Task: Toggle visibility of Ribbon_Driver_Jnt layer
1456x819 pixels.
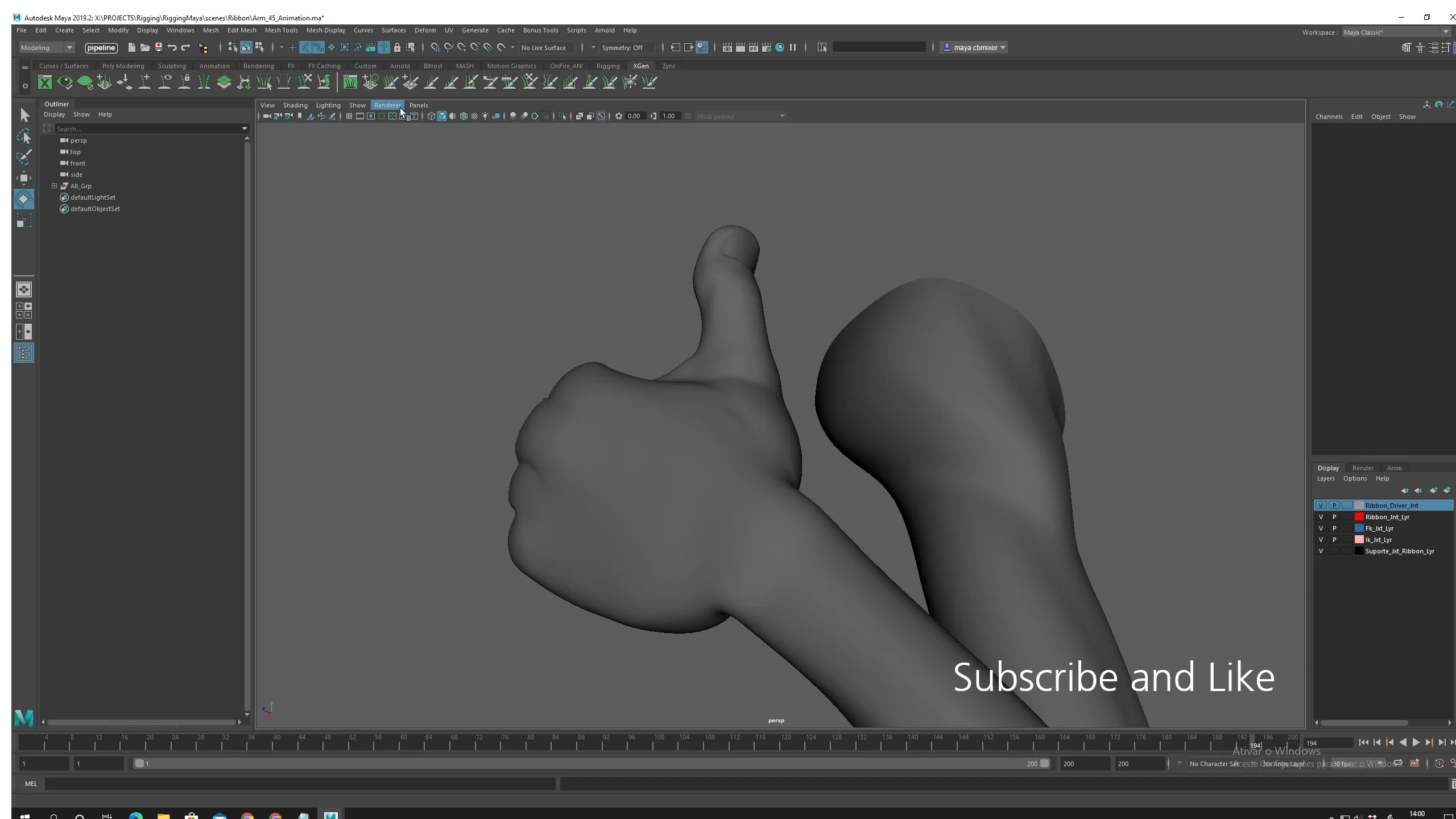Action: pos(1321,505)
